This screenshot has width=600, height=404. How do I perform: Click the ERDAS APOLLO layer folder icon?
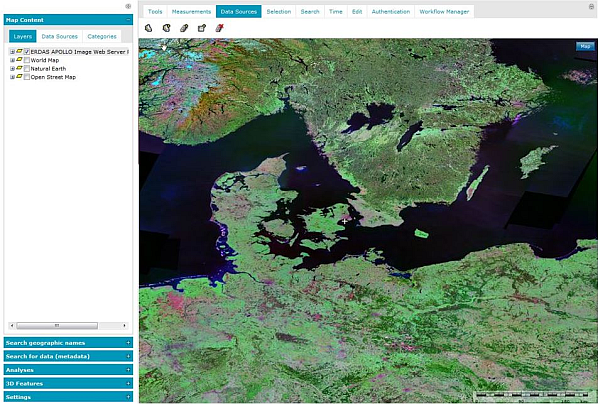point(19,51)
